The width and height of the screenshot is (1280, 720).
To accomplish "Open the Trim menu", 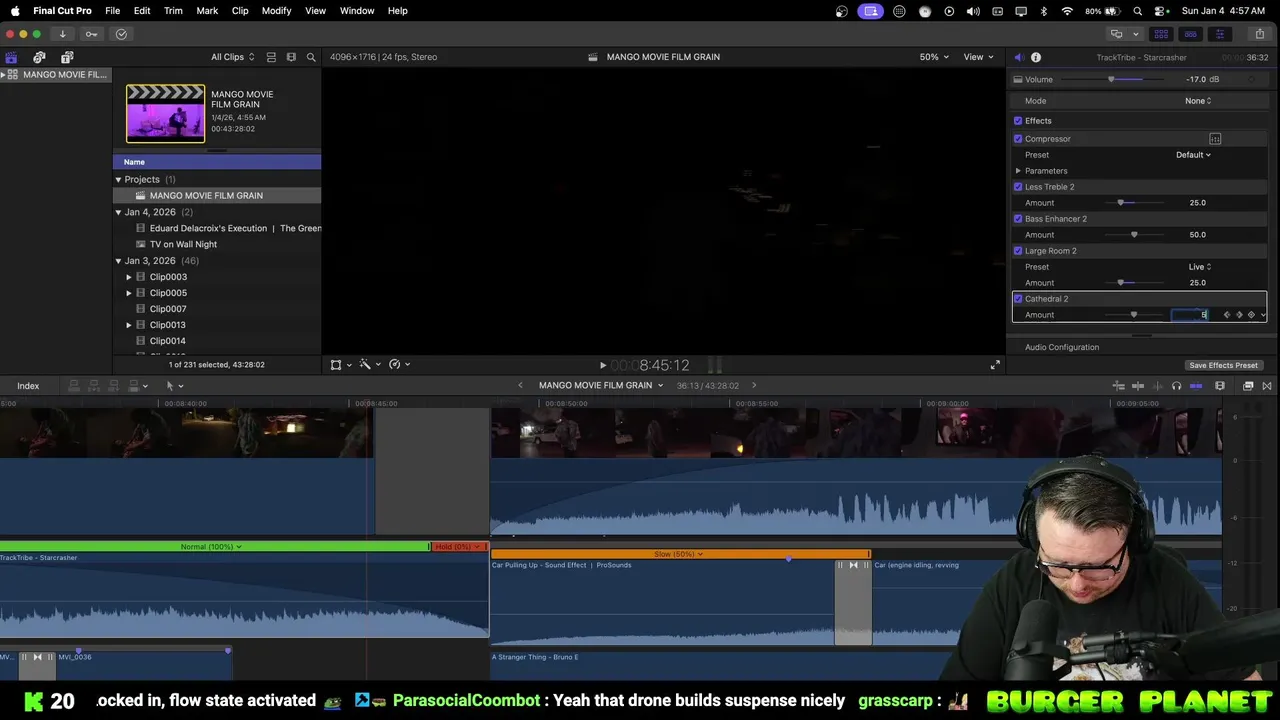I will [x=173, y=11].
